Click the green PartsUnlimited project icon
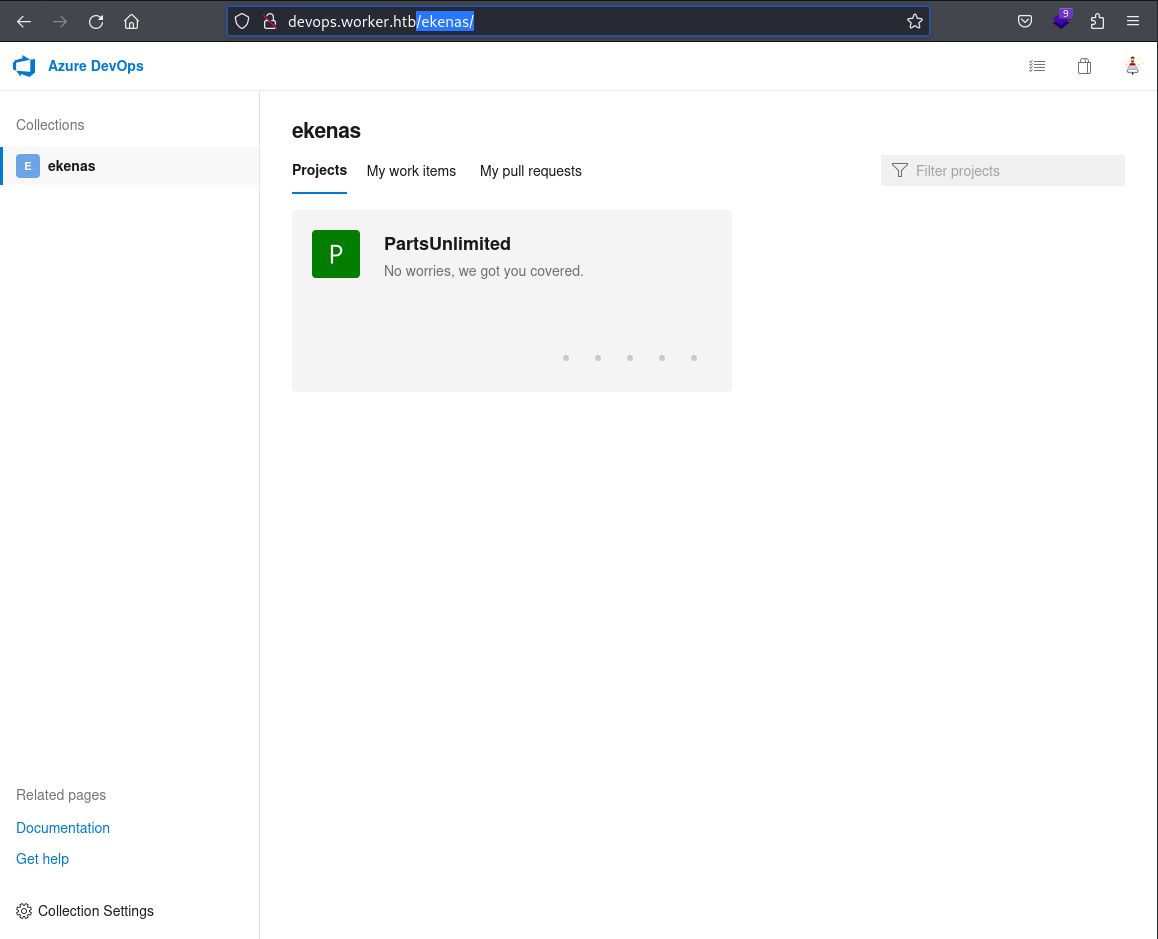 coord(336,254)
